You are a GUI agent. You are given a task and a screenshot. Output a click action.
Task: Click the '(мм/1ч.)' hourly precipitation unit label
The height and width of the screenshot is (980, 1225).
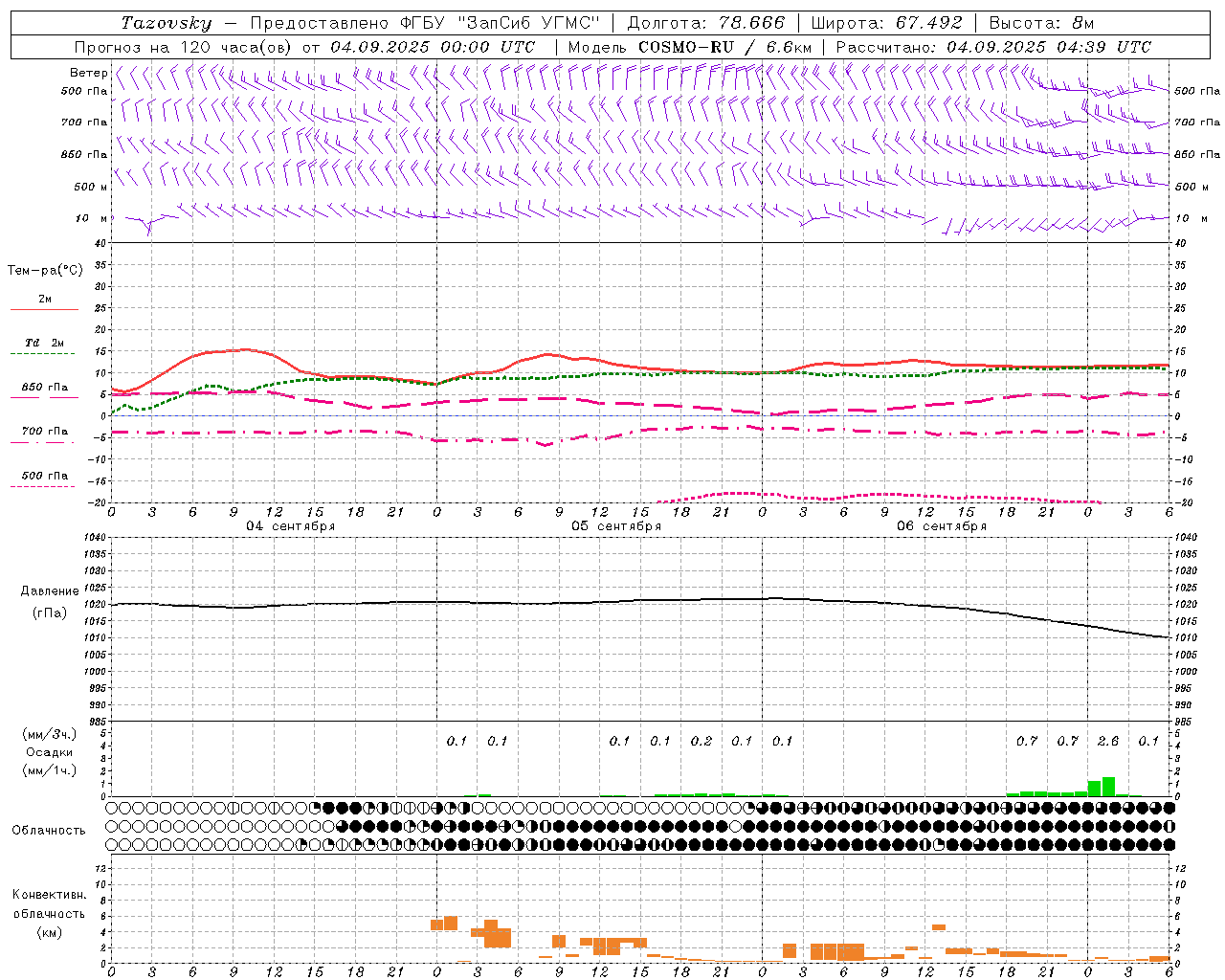[x=50, y=769]
